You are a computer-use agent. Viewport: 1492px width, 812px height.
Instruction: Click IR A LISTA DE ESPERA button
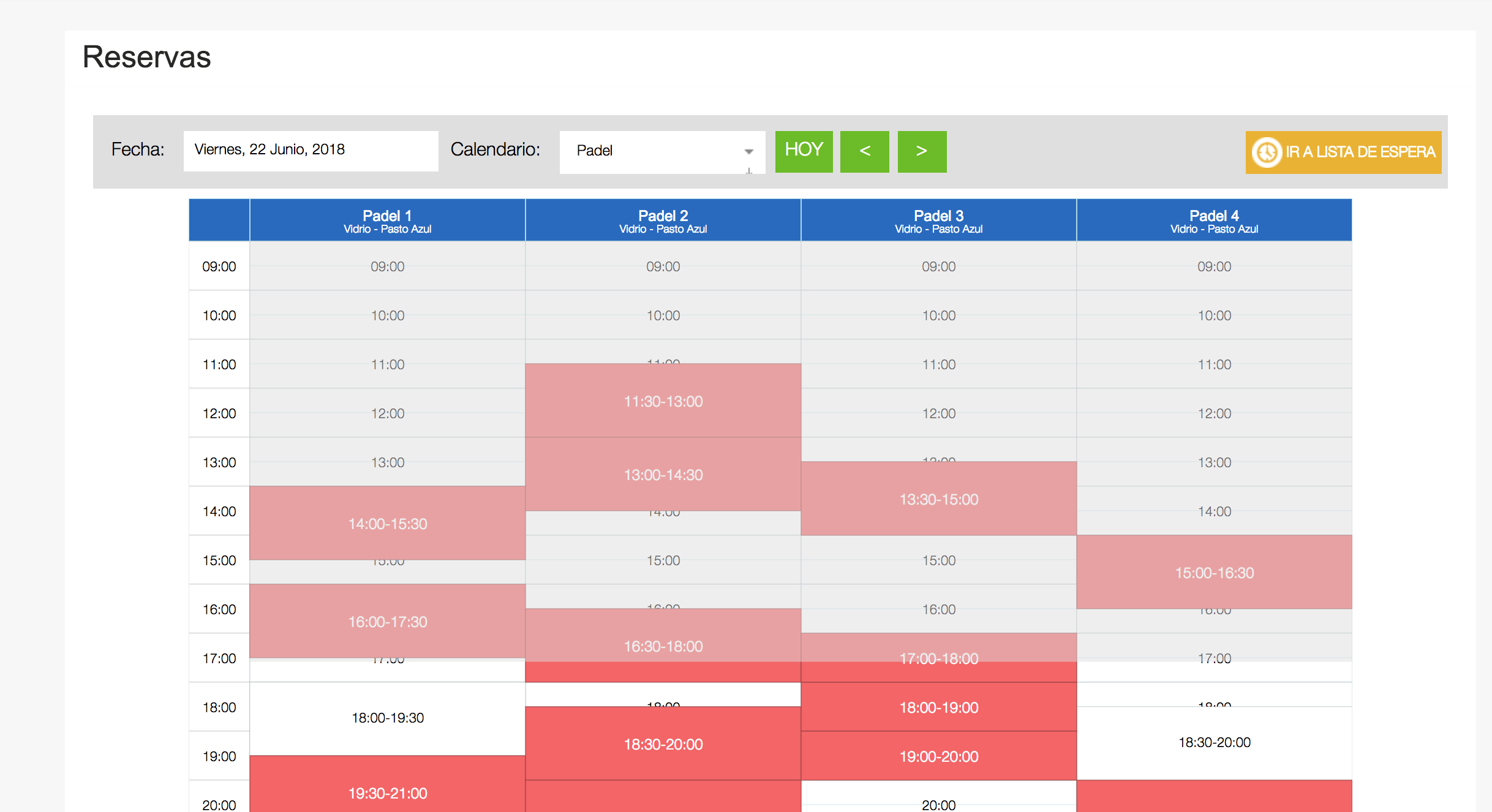1360,152
